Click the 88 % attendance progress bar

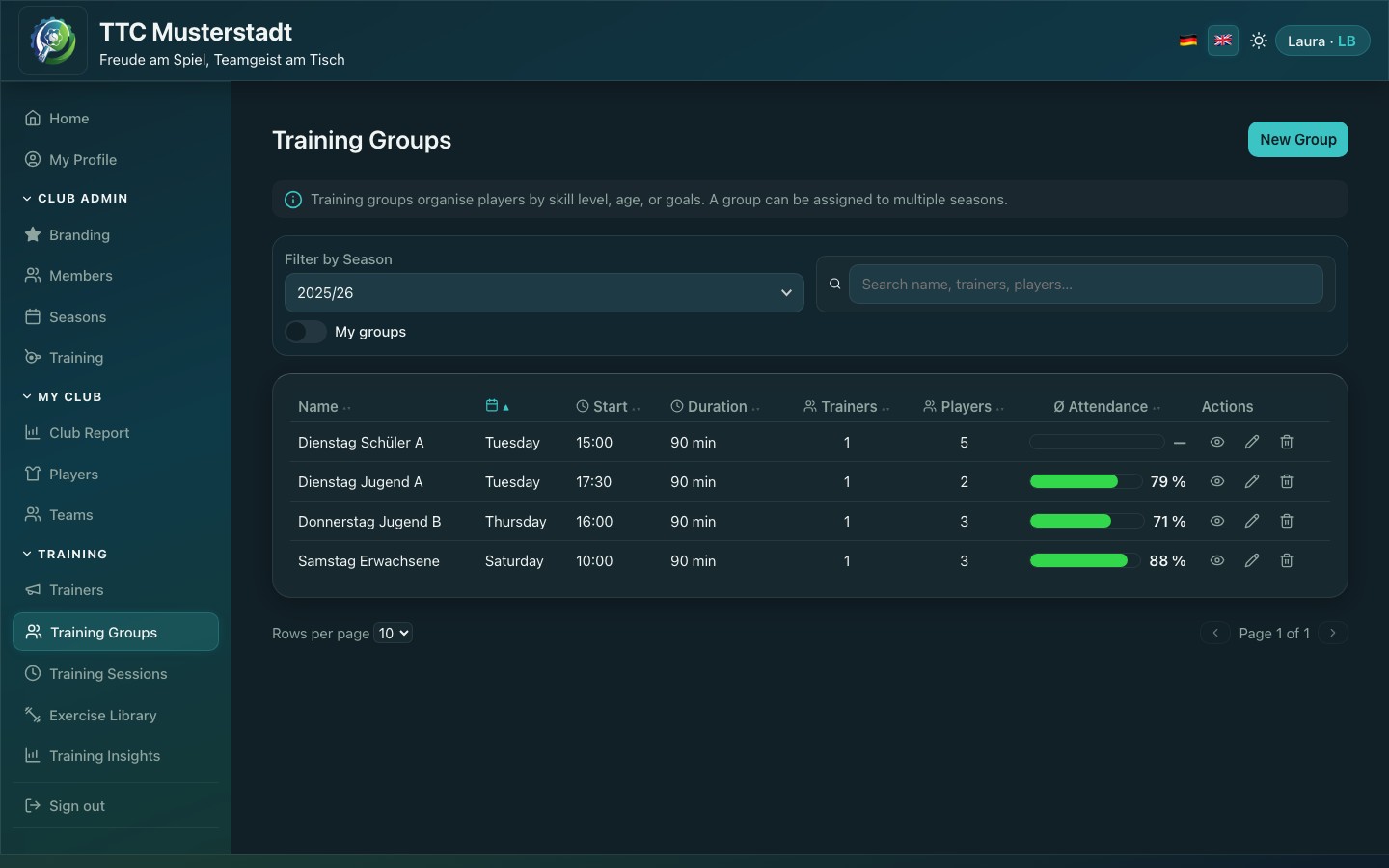(x=1085, y=560)
